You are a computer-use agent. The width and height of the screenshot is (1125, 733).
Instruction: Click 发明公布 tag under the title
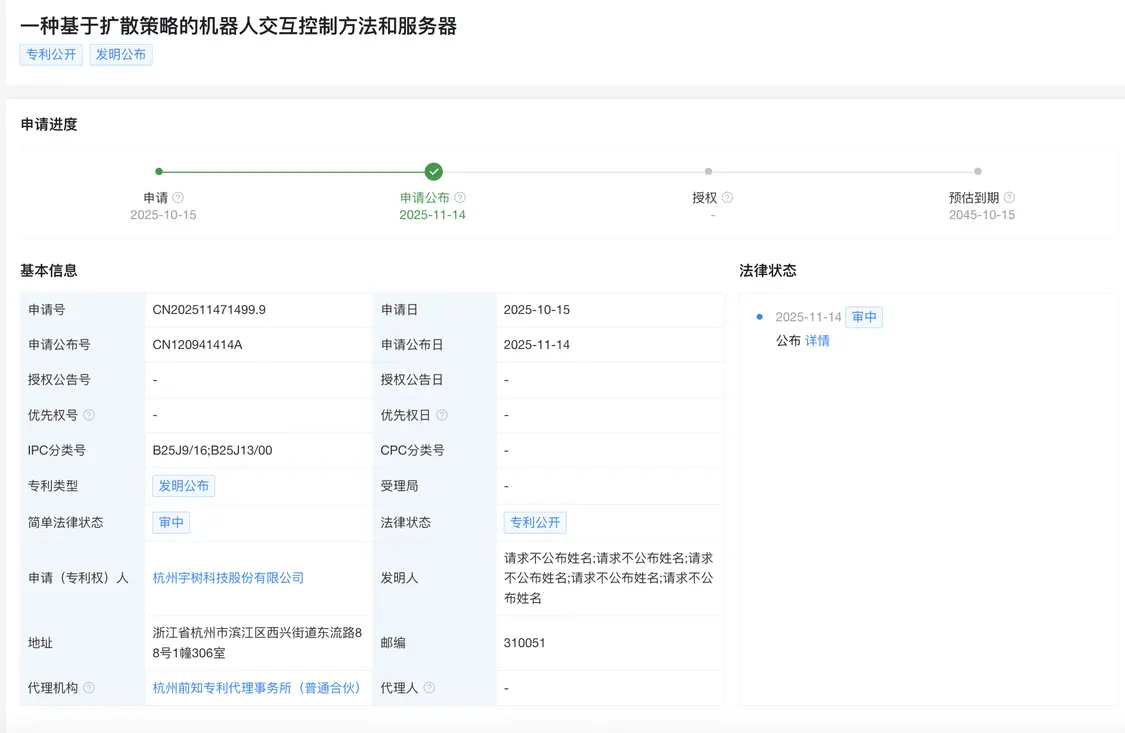click(x=121, y=54)
